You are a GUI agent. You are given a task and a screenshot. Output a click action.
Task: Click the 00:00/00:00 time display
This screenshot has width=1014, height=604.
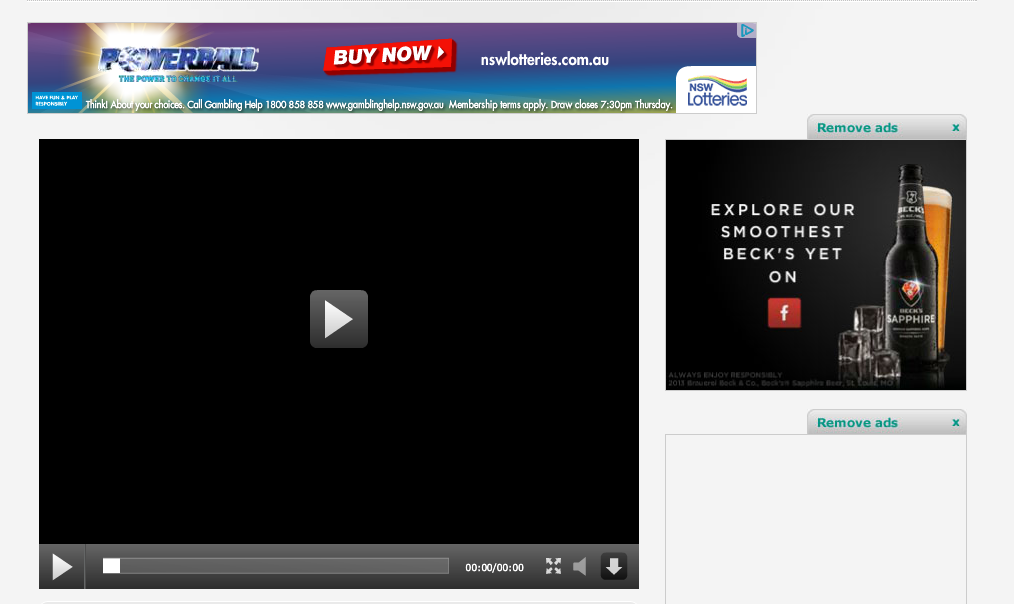pos(494,568)
